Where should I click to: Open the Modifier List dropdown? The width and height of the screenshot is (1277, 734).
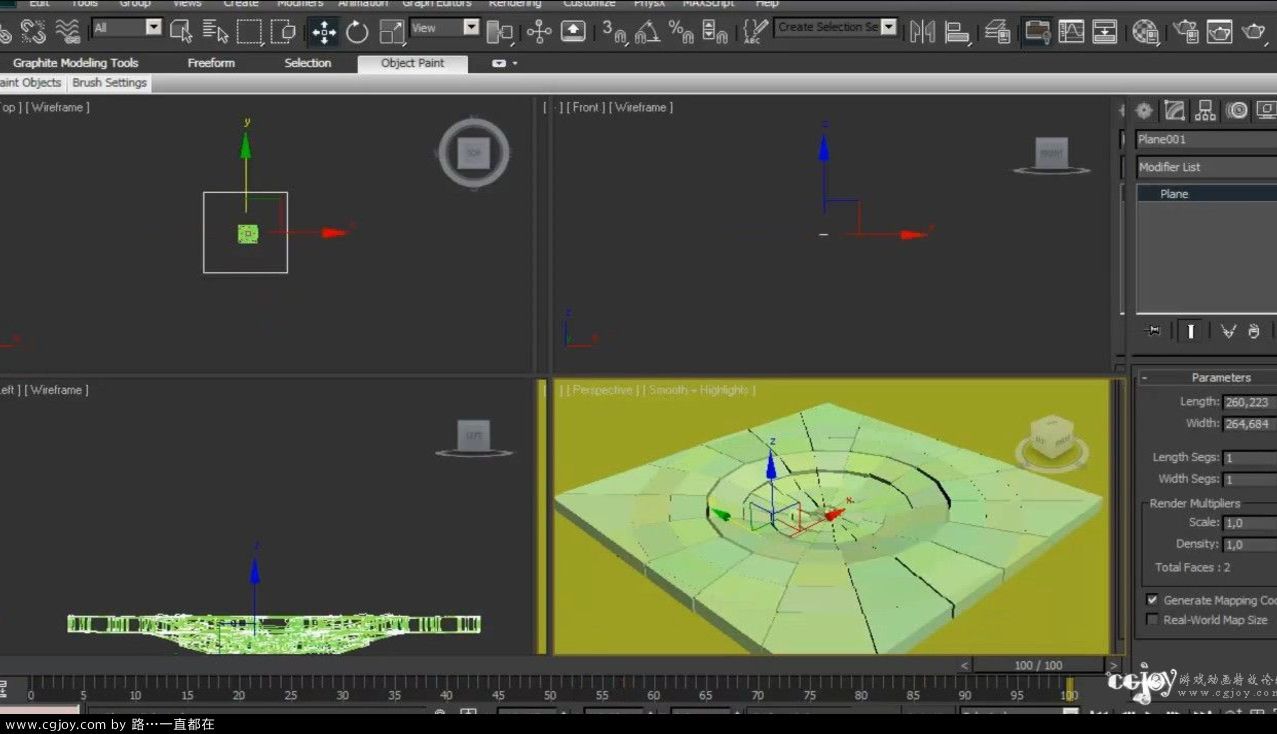pos(1207,167)
